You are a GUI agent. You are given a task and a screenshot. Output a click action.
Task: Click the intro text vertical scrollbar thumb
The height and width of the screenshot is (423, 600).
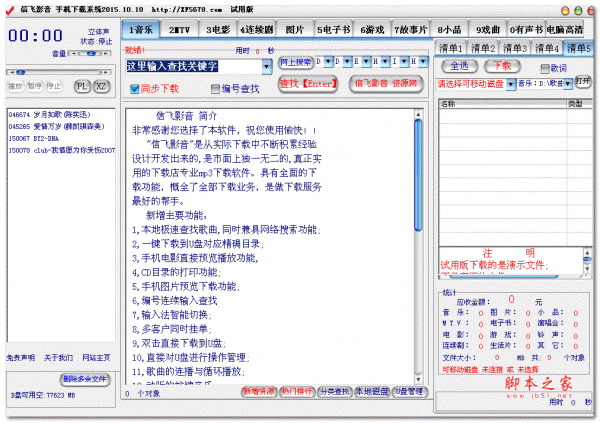click(x=418, y=175)
